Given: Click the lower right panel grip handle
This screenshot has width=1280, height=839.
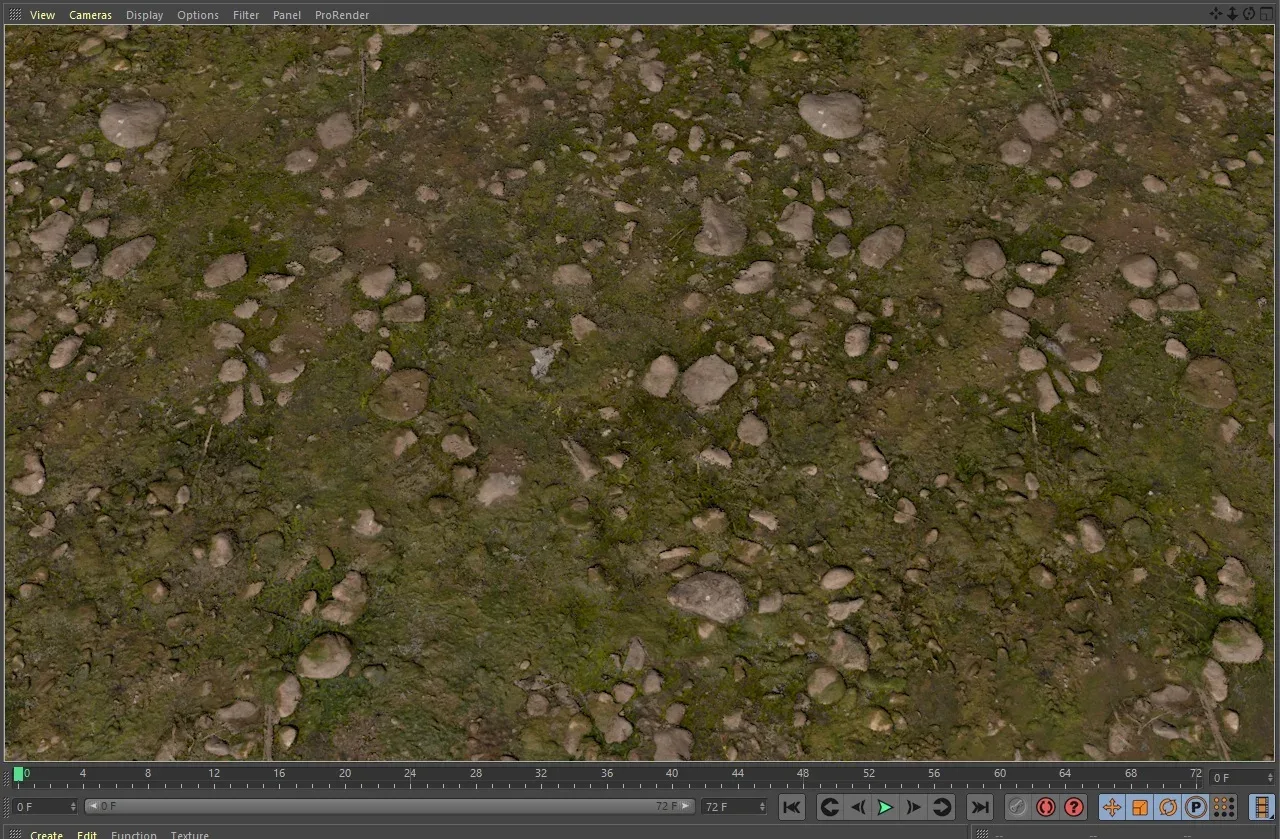Looking at the screenshot, I should tap(984, 834).
